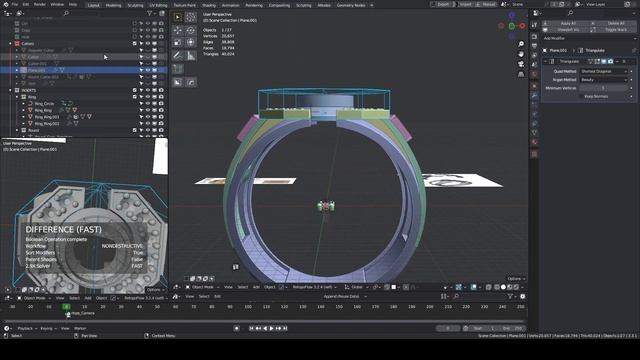Click the play animation button

tap(271, 328)
